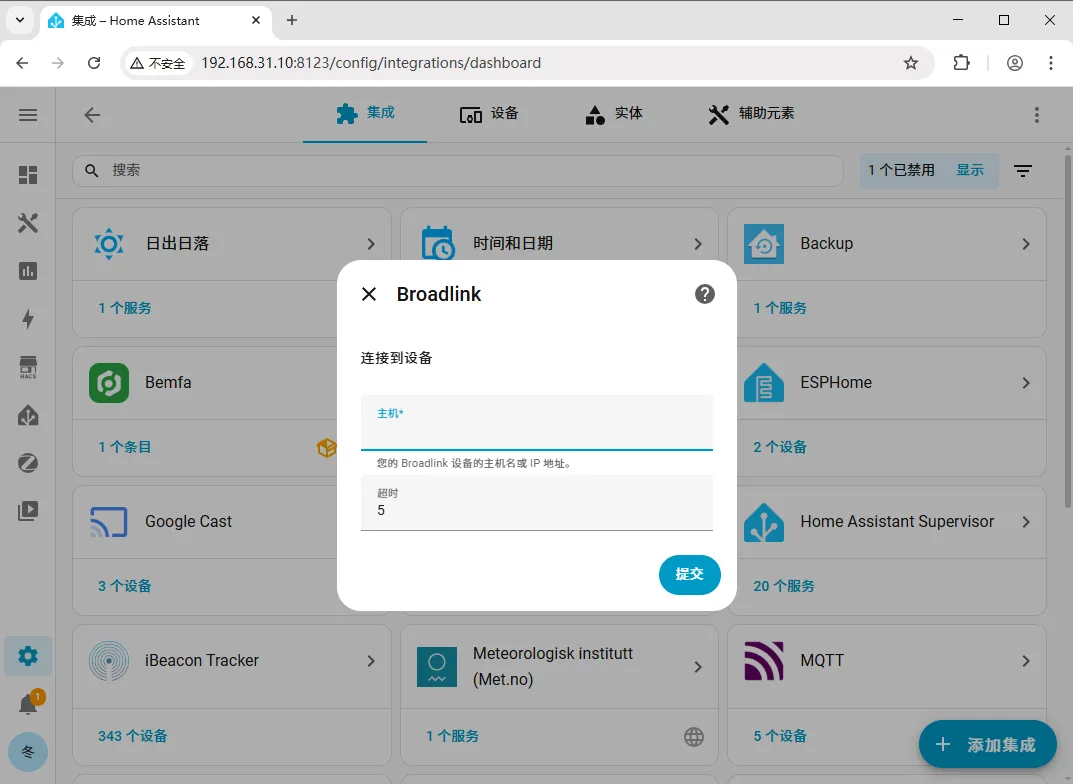Expand the Home Assistant Supervisor chevron
Image resolution: width=1073 pixels, height=784 pixels.
click(1026, 522)
